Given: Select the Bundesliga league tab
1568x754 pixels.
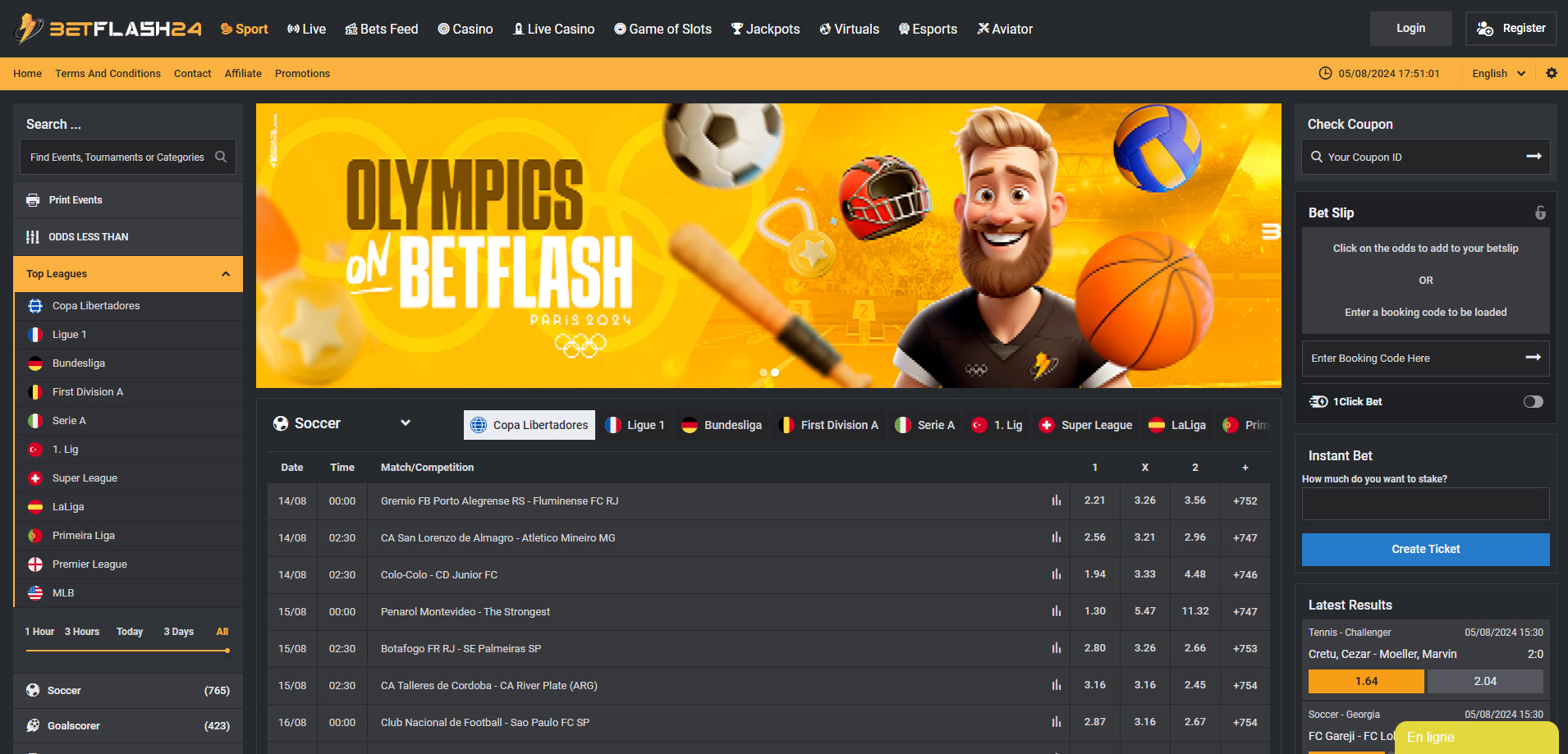Looking at the screenshot, I should [x=722, y=425].
